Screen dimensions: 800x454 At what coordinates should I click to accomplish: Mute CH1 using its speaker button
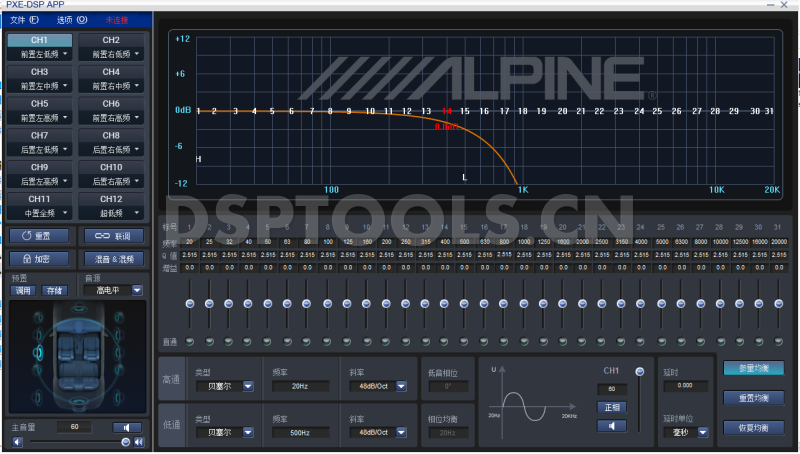point(612,425)
